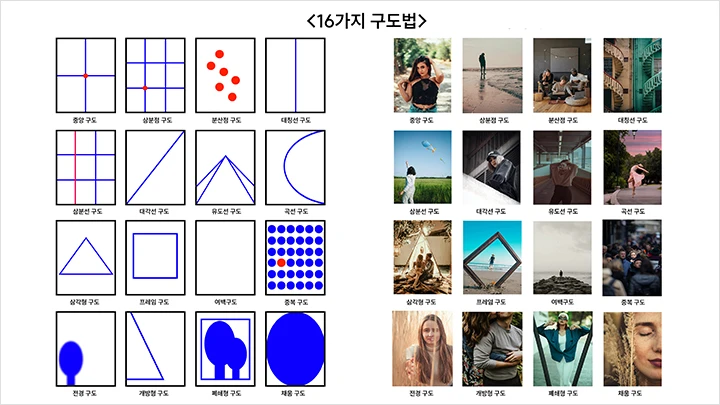Open the 중앙 구도 woman portrait photo

422,75
